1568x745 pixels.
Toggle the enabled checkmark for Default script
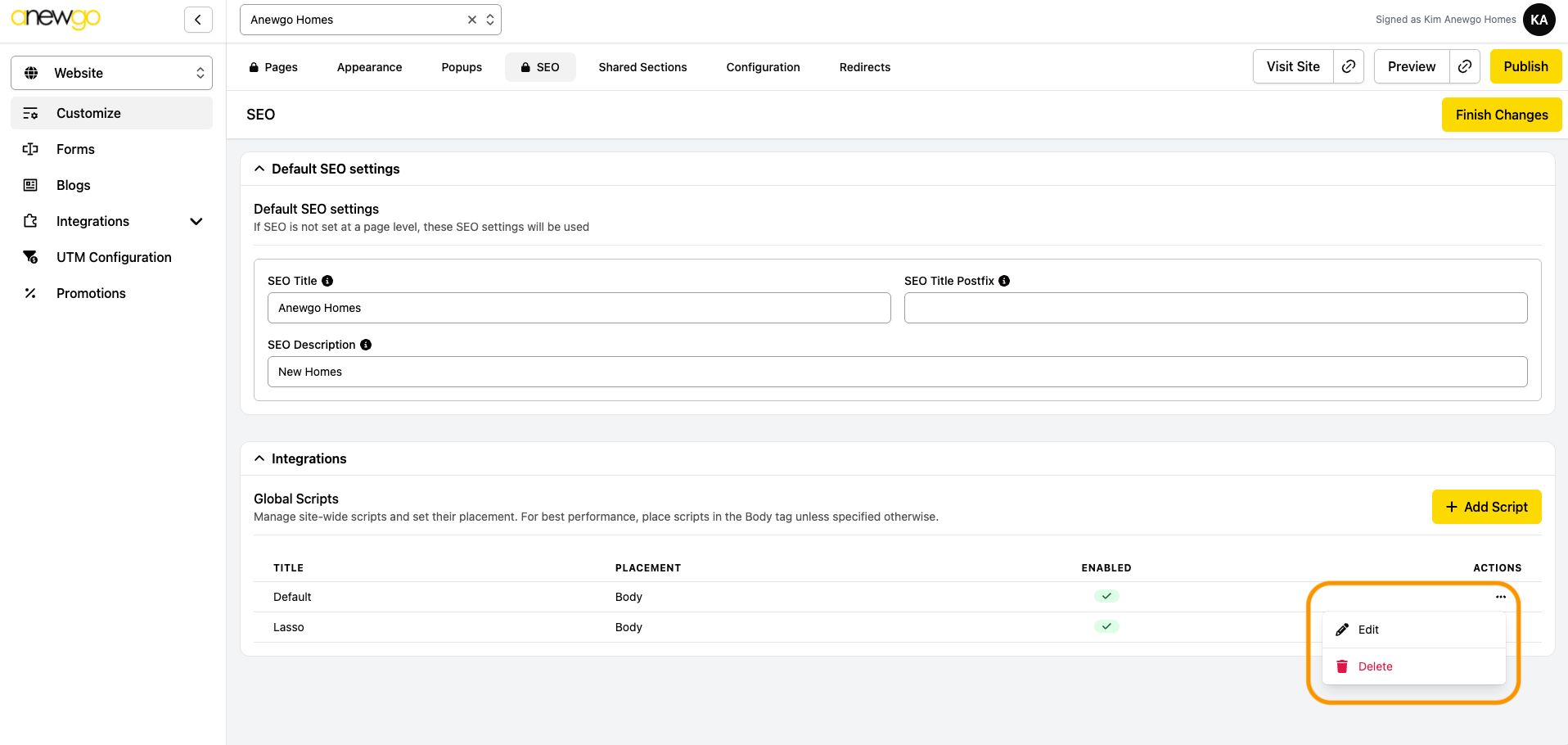pyautogui.click(x=1106, y=596)
